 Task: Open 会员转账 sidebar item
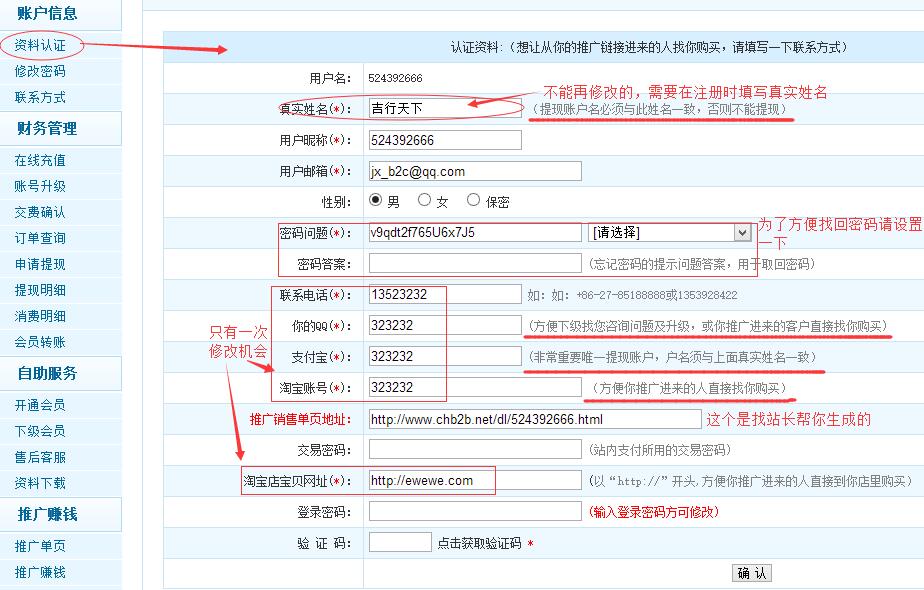click(40, 342)
